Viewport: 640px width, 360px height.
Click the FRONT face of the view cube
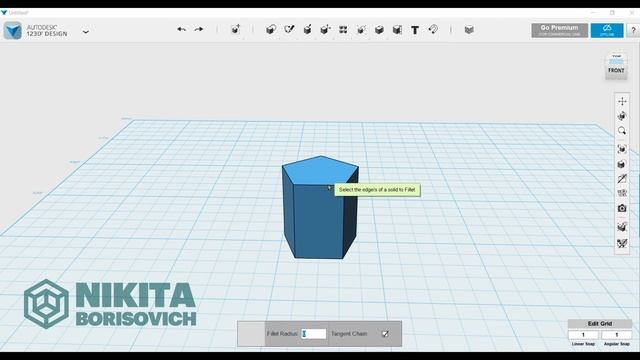[616, 71]
